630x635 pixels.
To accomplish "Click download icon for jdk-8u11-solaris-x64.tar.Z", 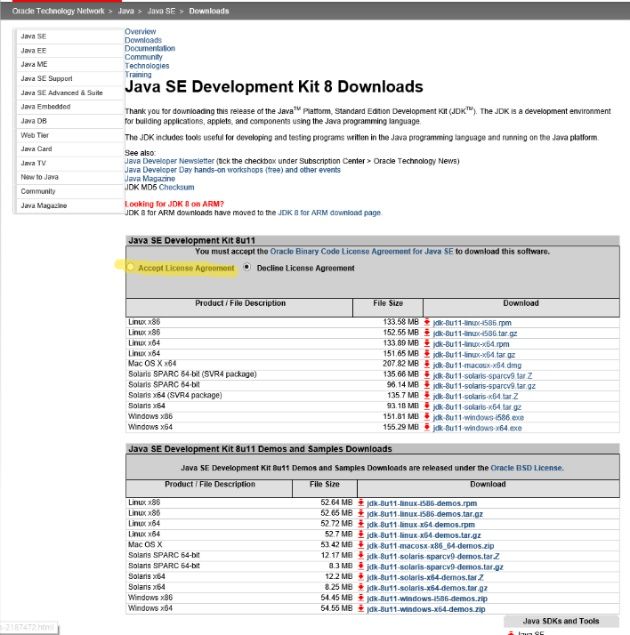I will click(427, 396).
